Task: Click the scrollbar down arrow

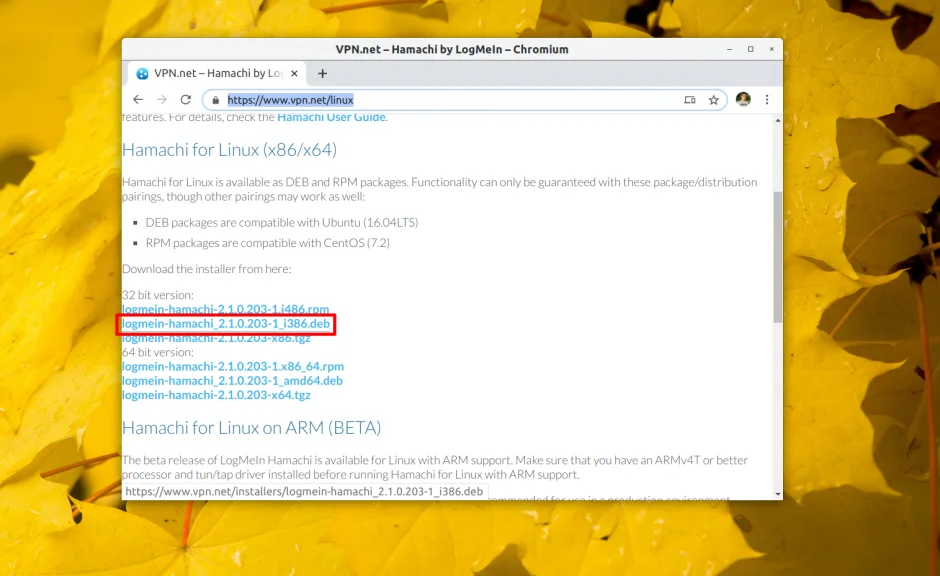Action: click(x=778, y=494)
